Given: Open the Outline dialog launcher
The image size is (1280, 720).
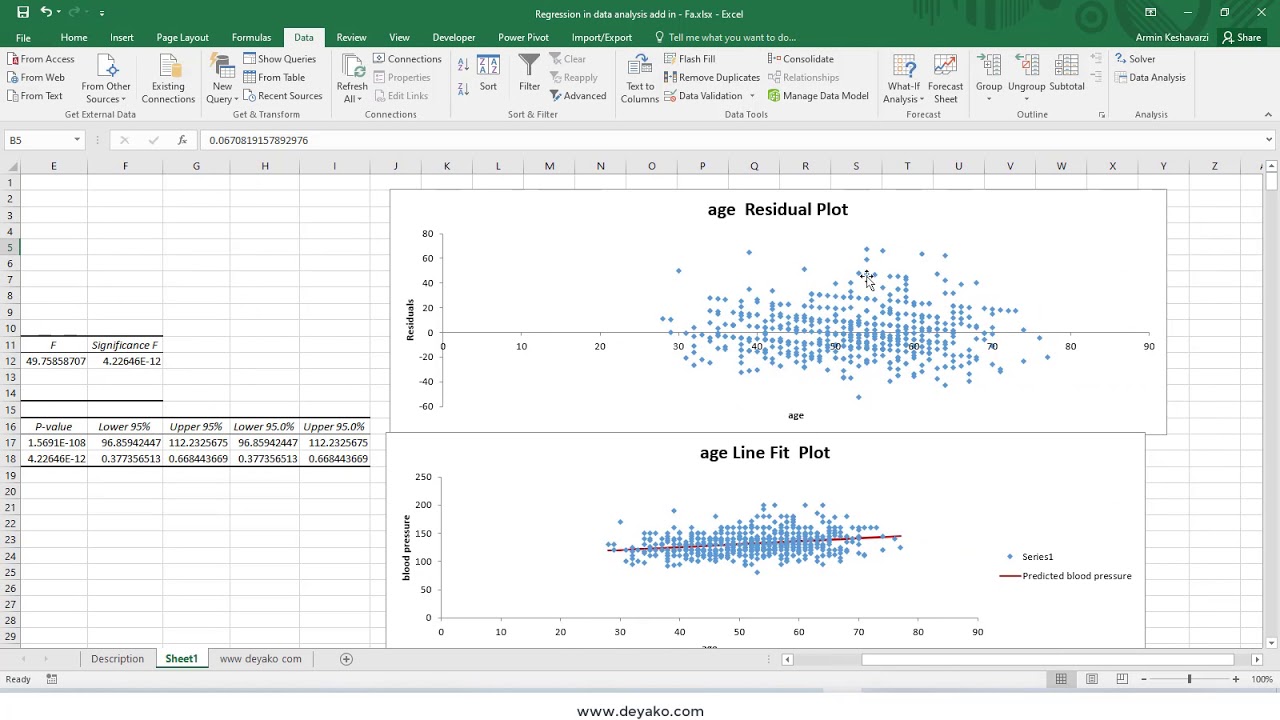Looking at the screenshot, I should [x=1102, y=115].
